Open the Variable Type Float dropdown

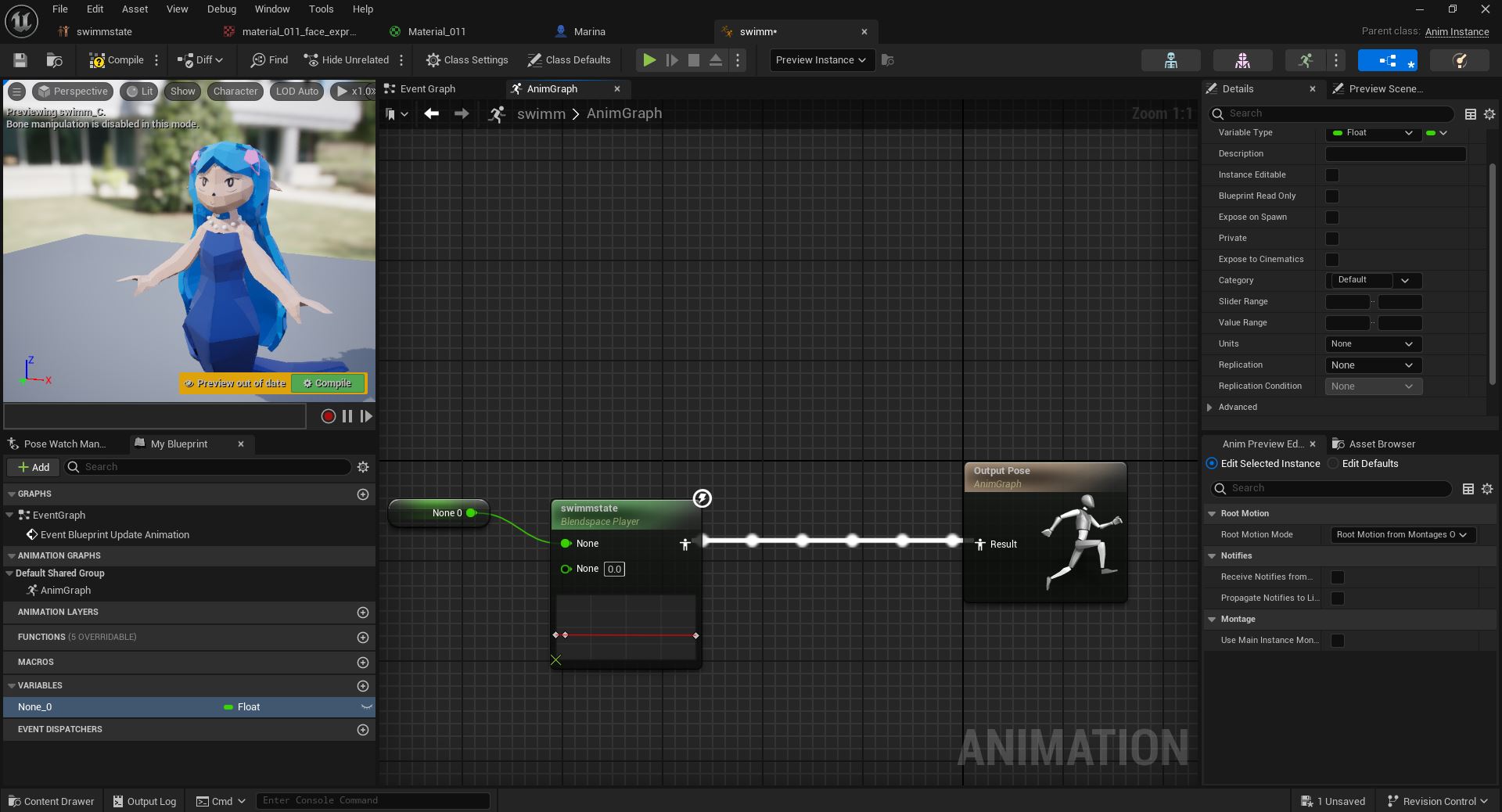click(x=1372, y=133)
